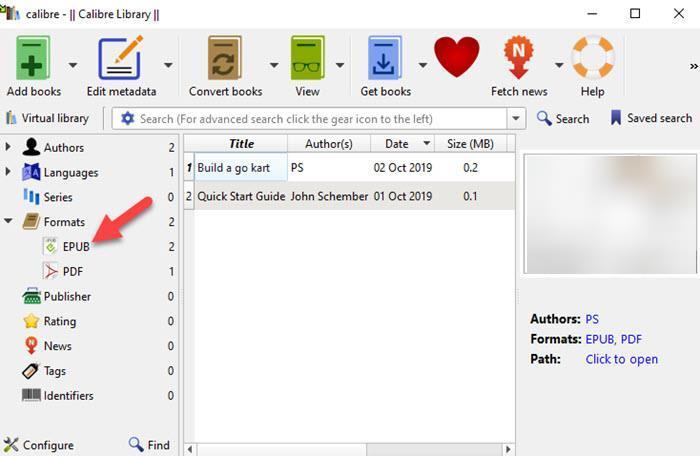This screenshot has width=700, height=456.
Task: Click the '0.1' size cell
Action: [x=471, y=196]
